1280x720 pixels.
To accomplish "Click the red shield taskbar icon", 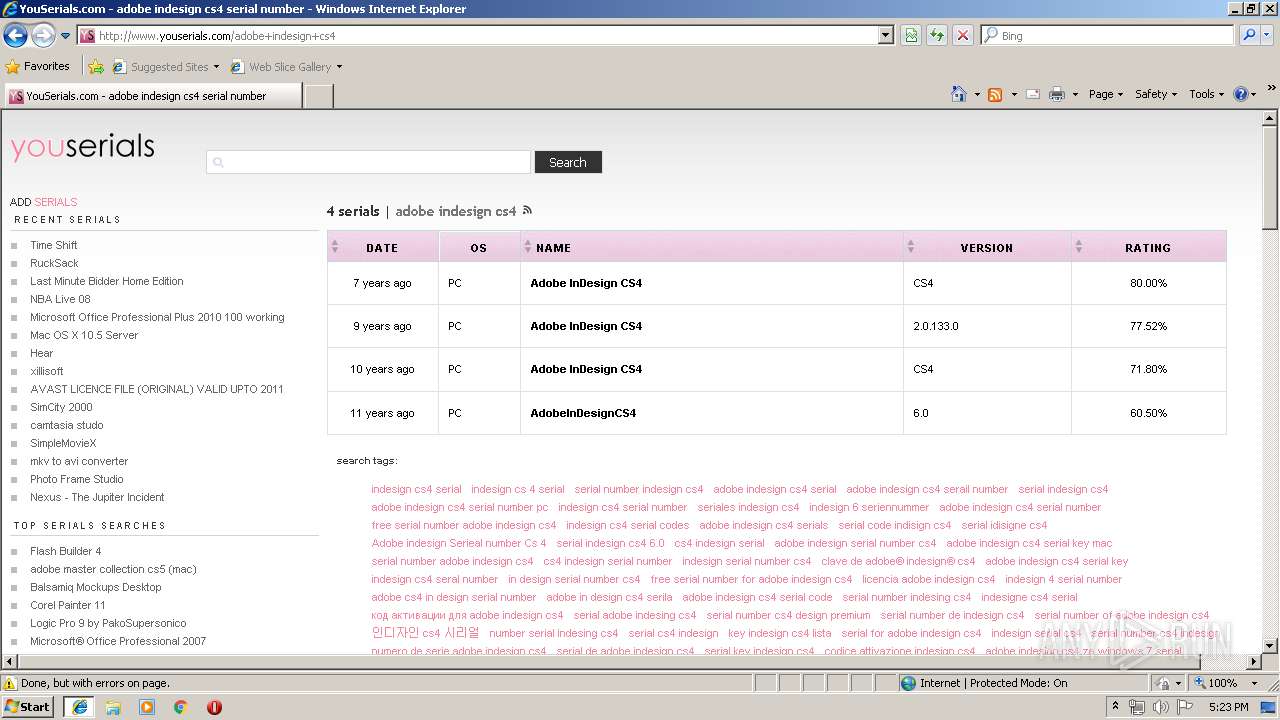I will 214,707.
